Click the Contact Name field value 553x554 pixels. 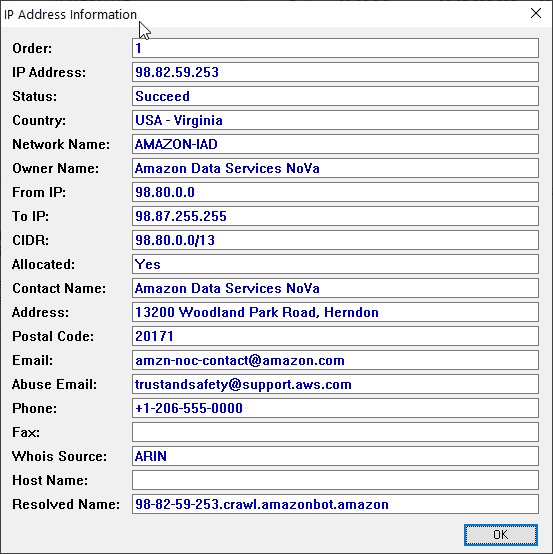pyautogui.click(x=335, y=288)
